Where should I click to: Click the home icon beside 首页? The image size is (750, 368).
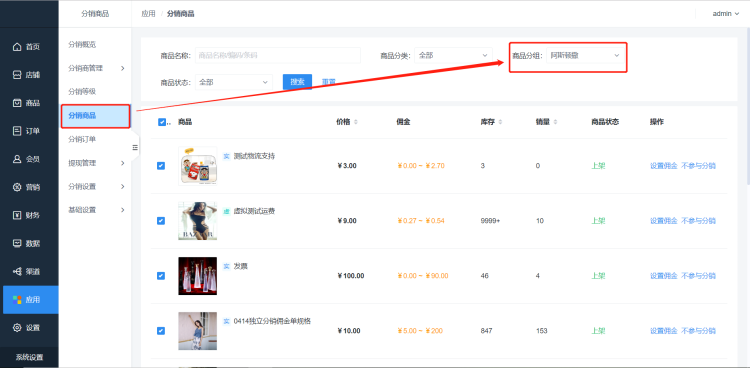[17, 47]
